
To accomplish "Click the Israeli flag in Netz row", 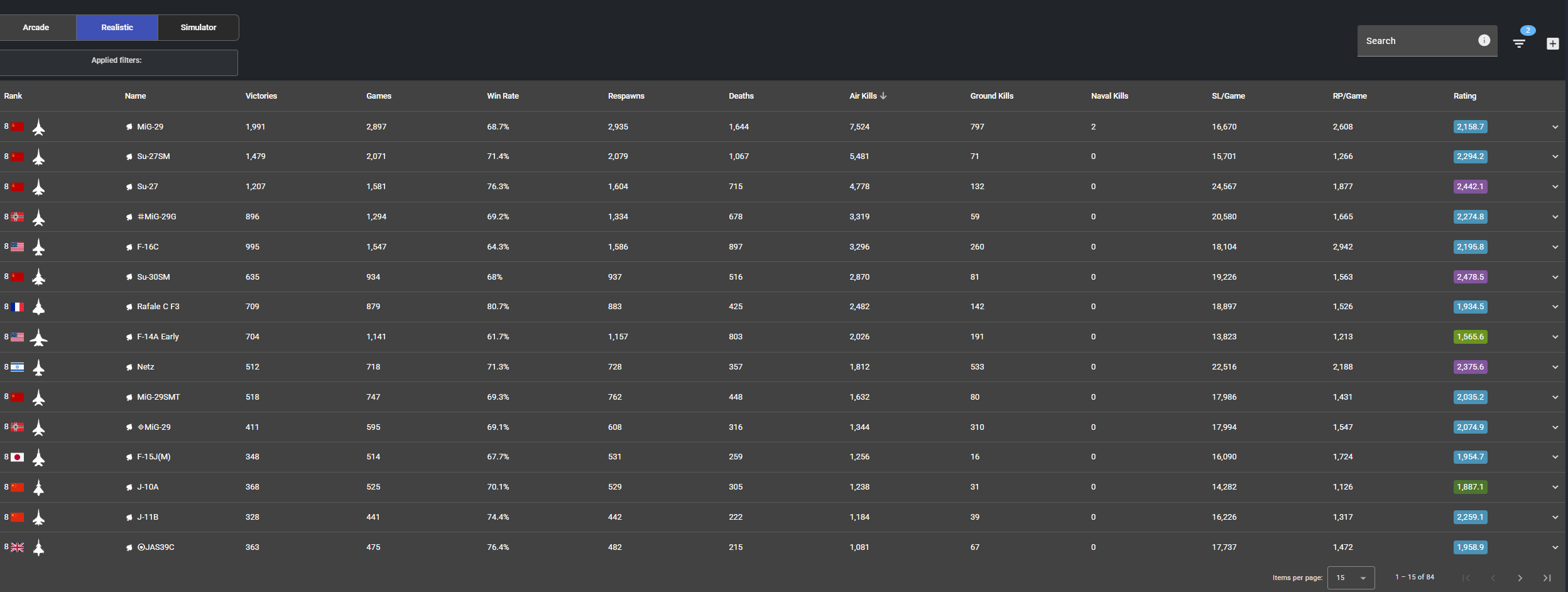I will [18, 367].
